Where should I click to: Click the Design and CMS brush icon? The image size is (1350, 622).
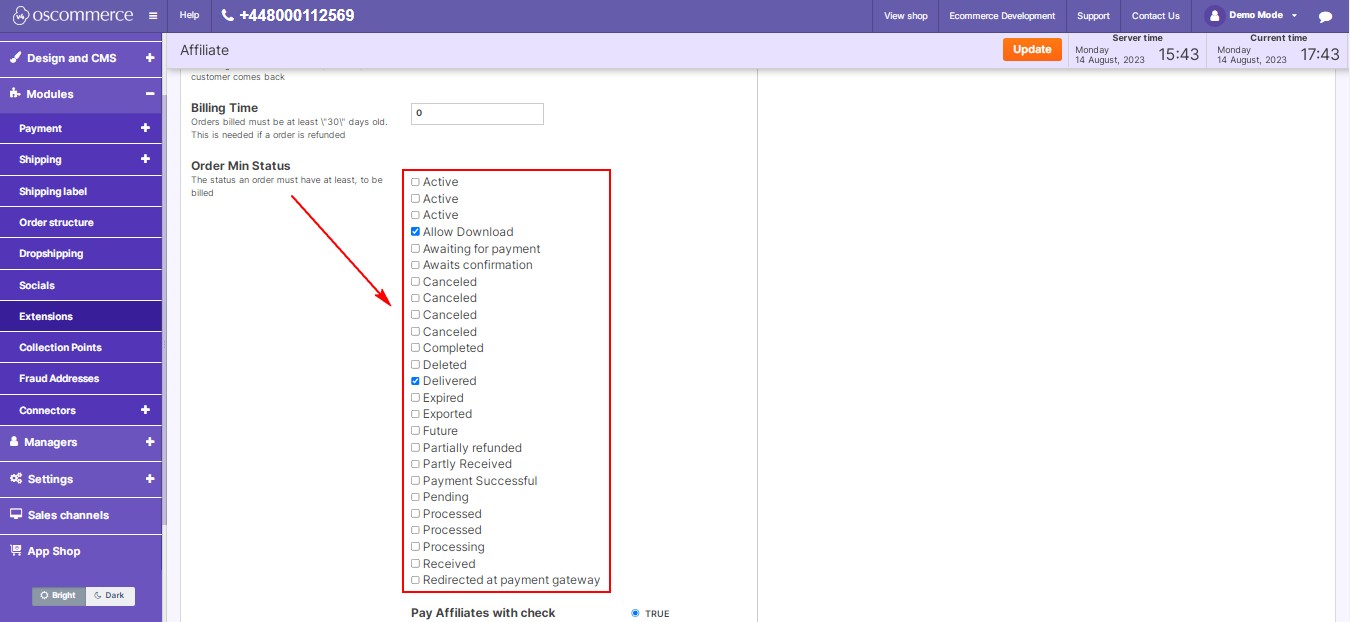15,58
